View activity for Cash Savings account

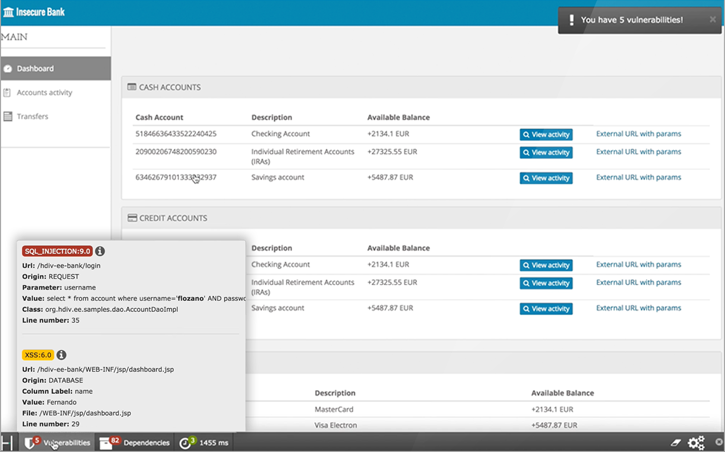[x=546, y=178]
